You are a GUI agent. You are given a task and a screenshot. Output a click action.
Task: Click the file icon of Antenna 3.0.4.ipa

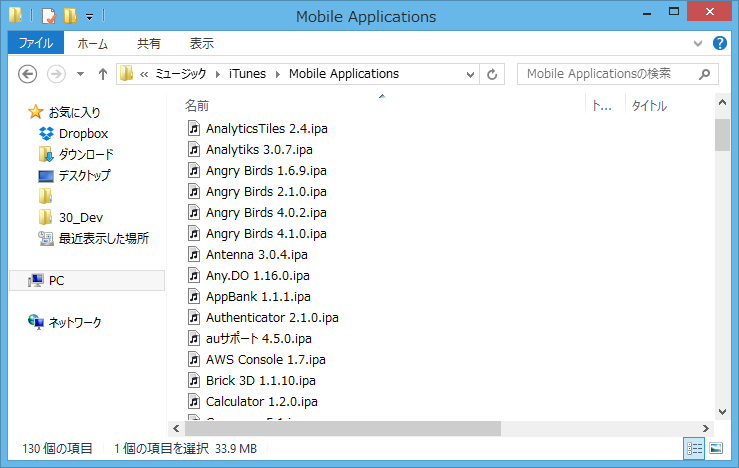point(194,255)
